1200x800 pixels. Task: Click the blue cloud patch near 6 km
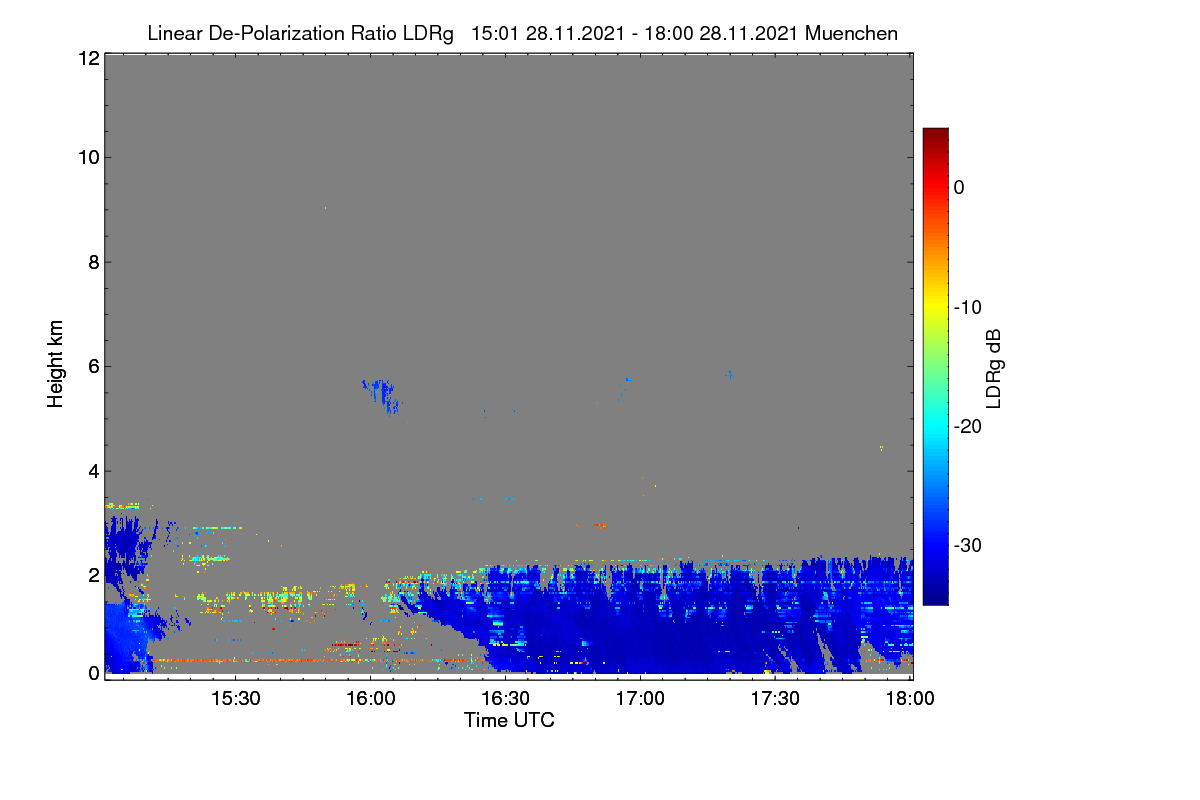click(382, 393)
